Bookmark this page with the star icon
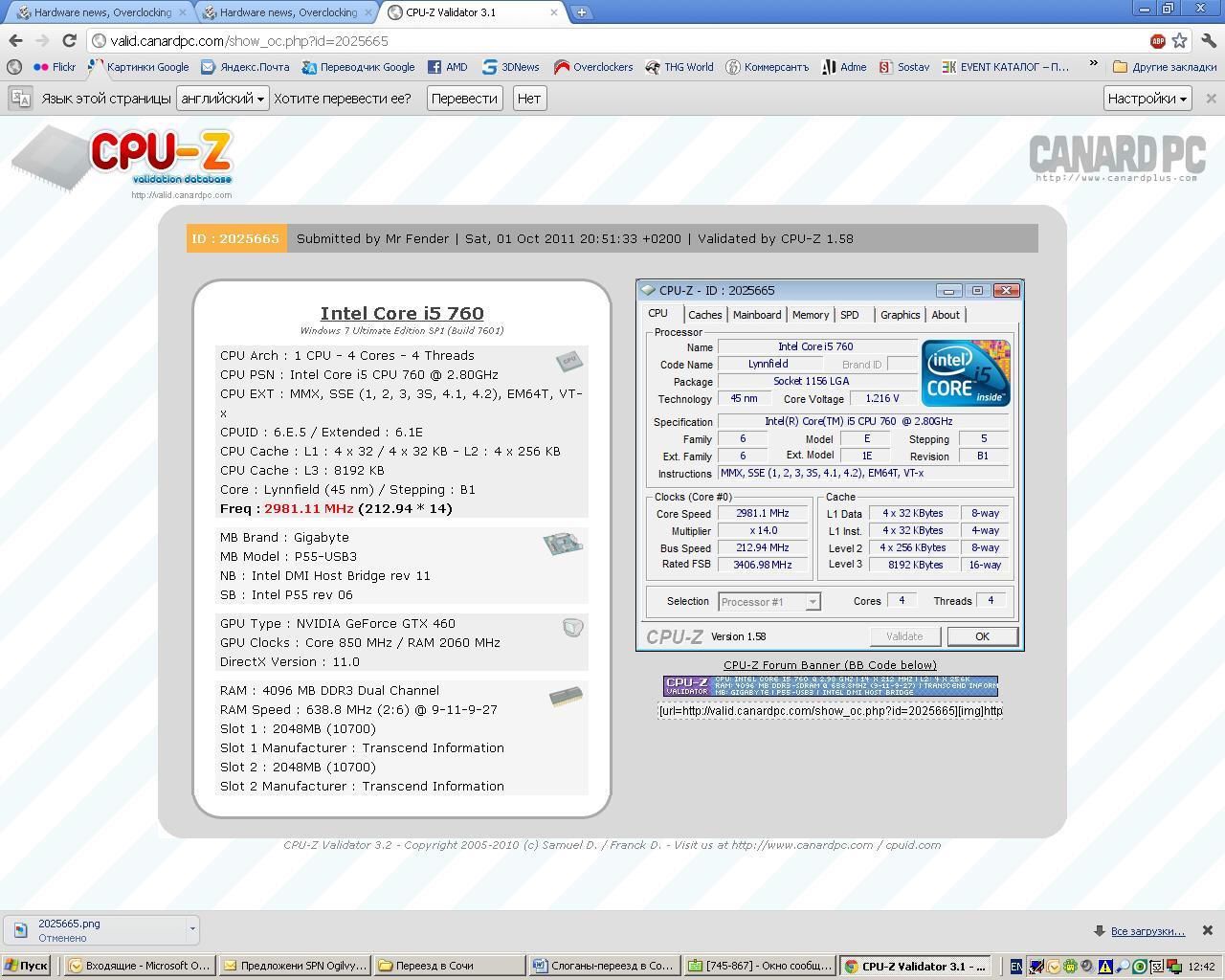Viewport: 1225px width, 980px height. [1180, 40]
